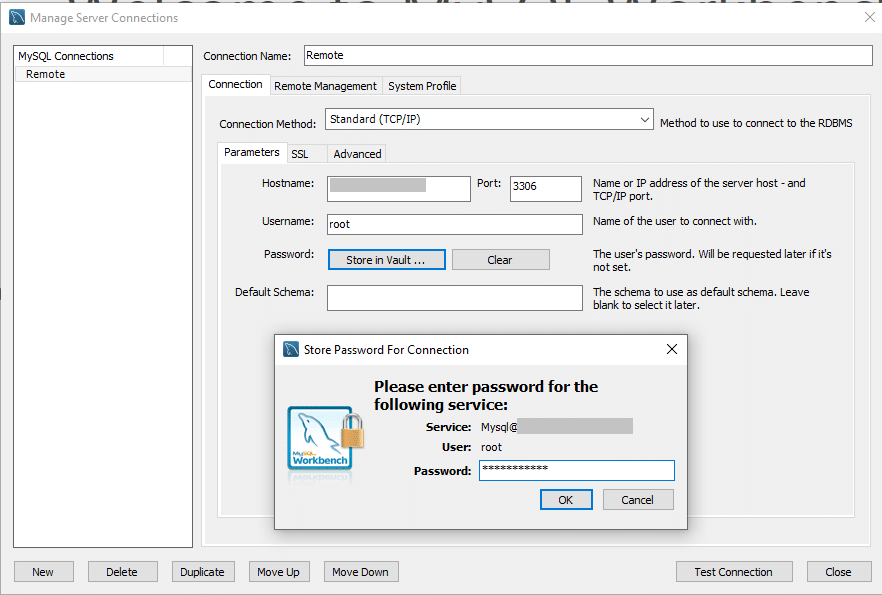Switch to the Remote Management tab
The width and height of the screenshot is (882, 595).
point(325,86)
